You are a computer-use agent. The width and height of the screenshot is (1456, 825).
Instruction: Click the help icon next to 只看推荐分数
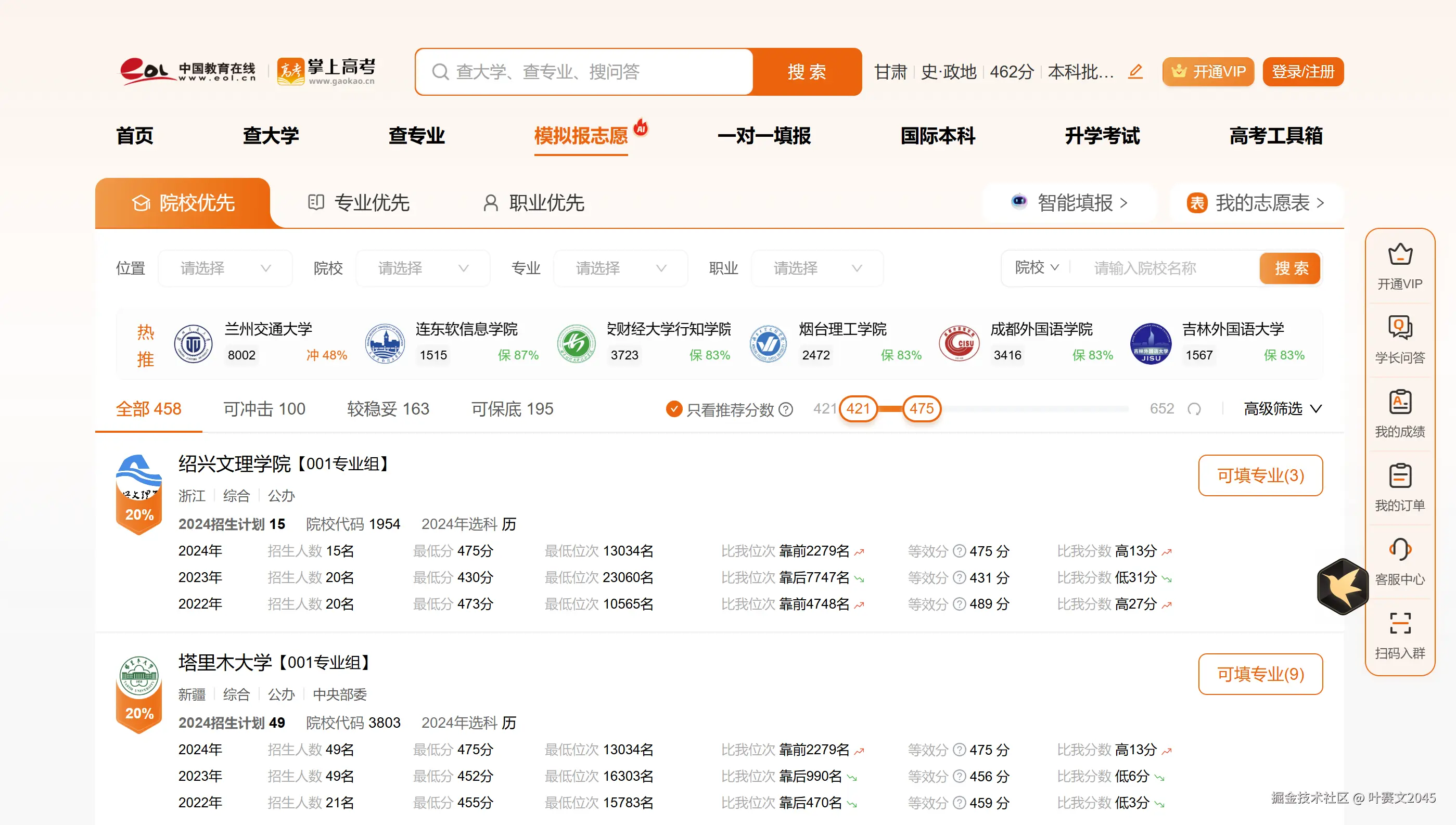click(x=786, y=409)
